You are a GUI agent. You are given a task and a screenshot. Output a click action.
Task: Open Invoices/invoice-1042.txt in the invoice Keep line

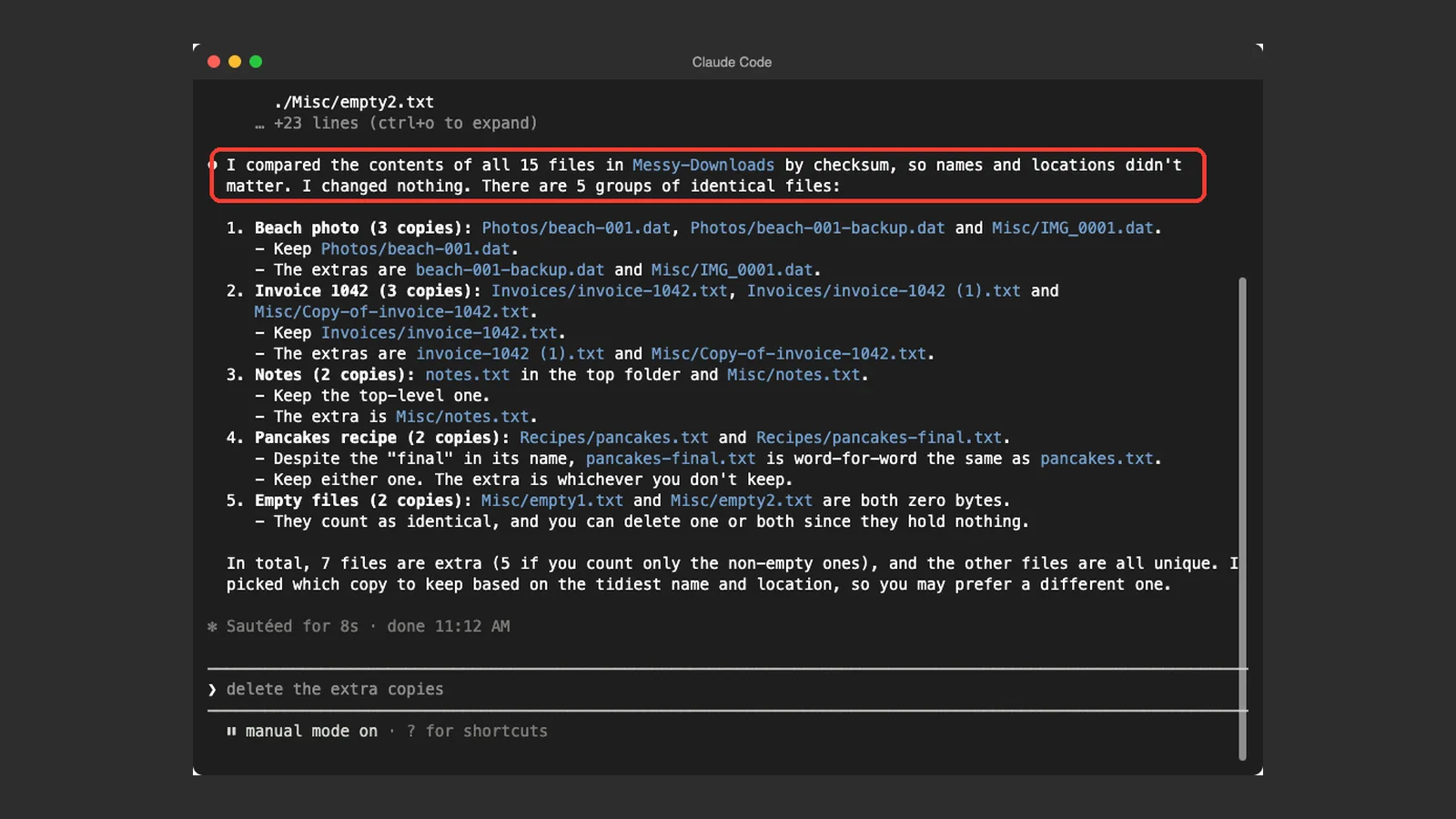[x=439, y=332]
